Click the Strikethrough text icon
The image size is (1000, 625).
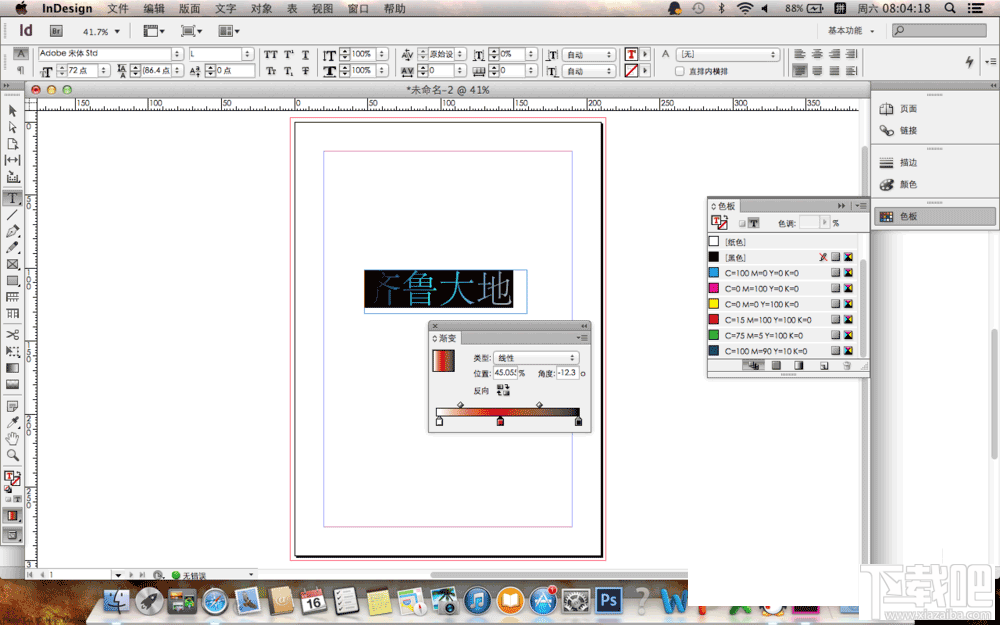coord(305,71)
